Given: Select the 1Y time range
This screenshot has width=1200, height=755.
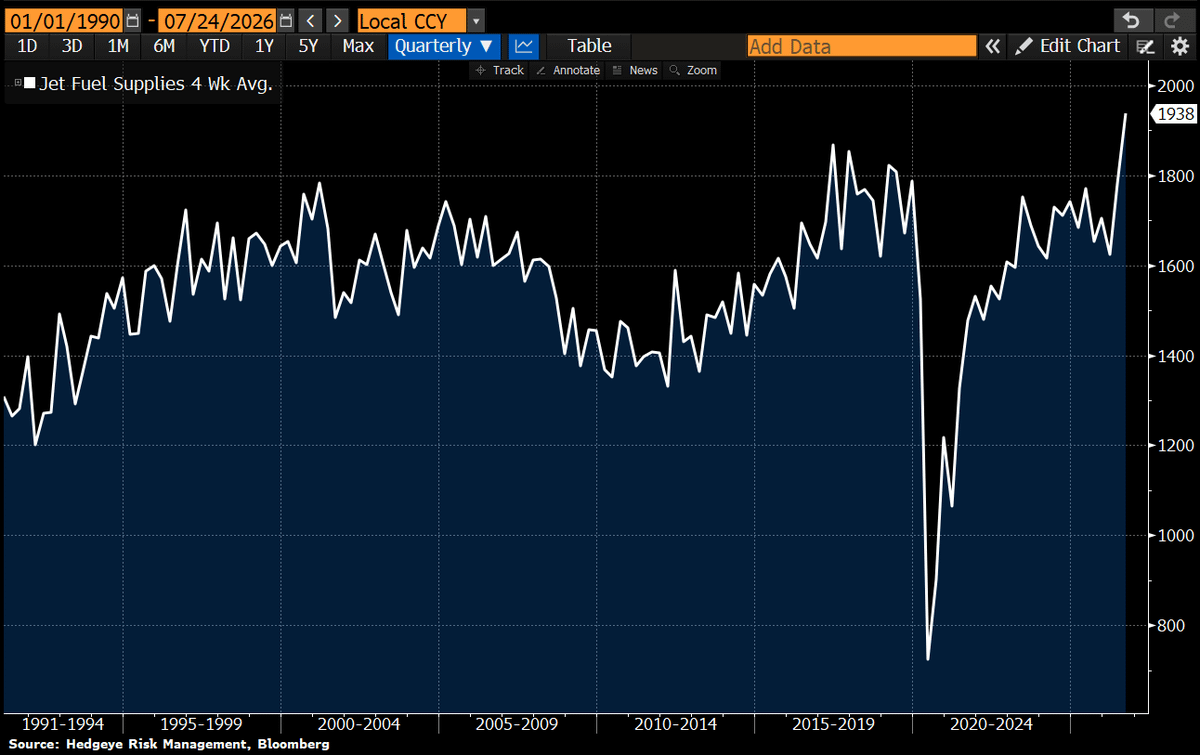Looking at the screenshot, I should [x=264, y=46].
